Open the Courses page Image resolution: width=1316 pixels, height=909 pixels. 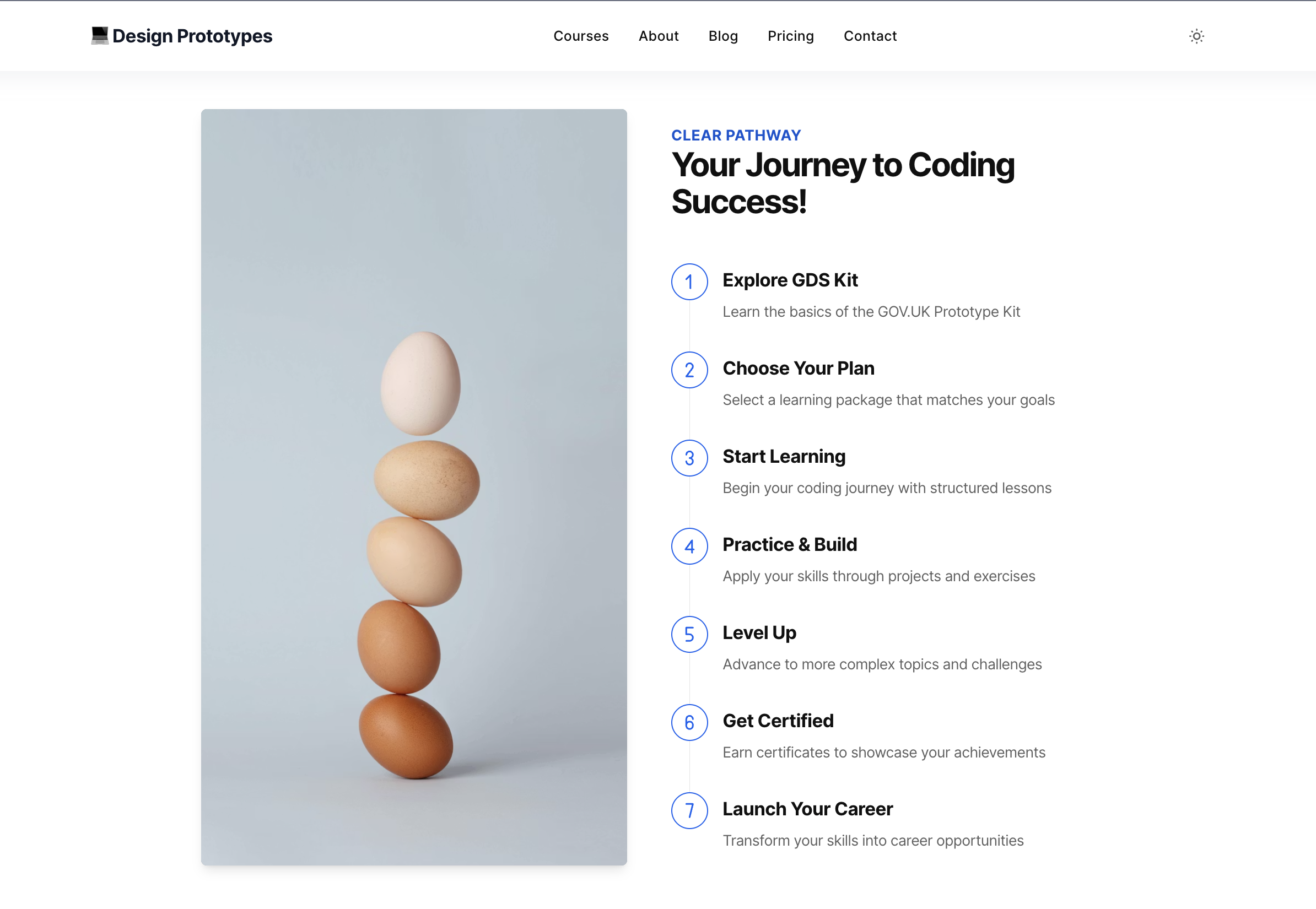pos(580,36)
